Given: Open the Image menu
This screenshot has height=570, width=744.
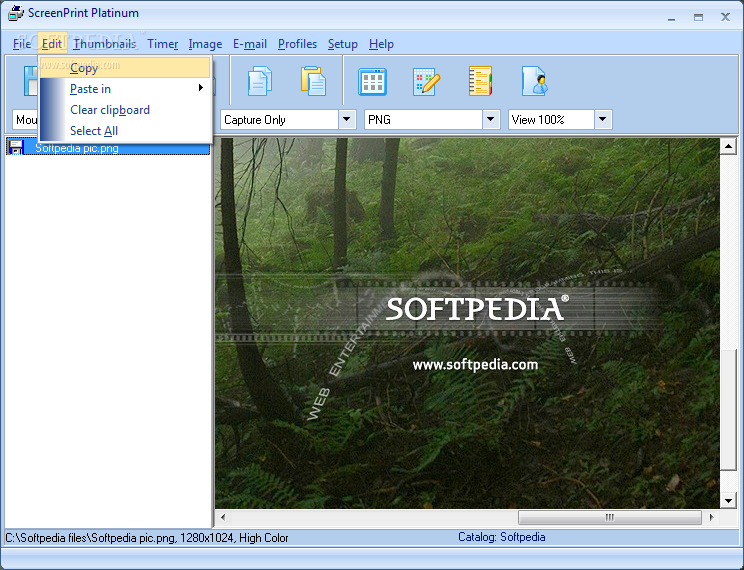Looking at the screenshot, I should tap(205, 44).
